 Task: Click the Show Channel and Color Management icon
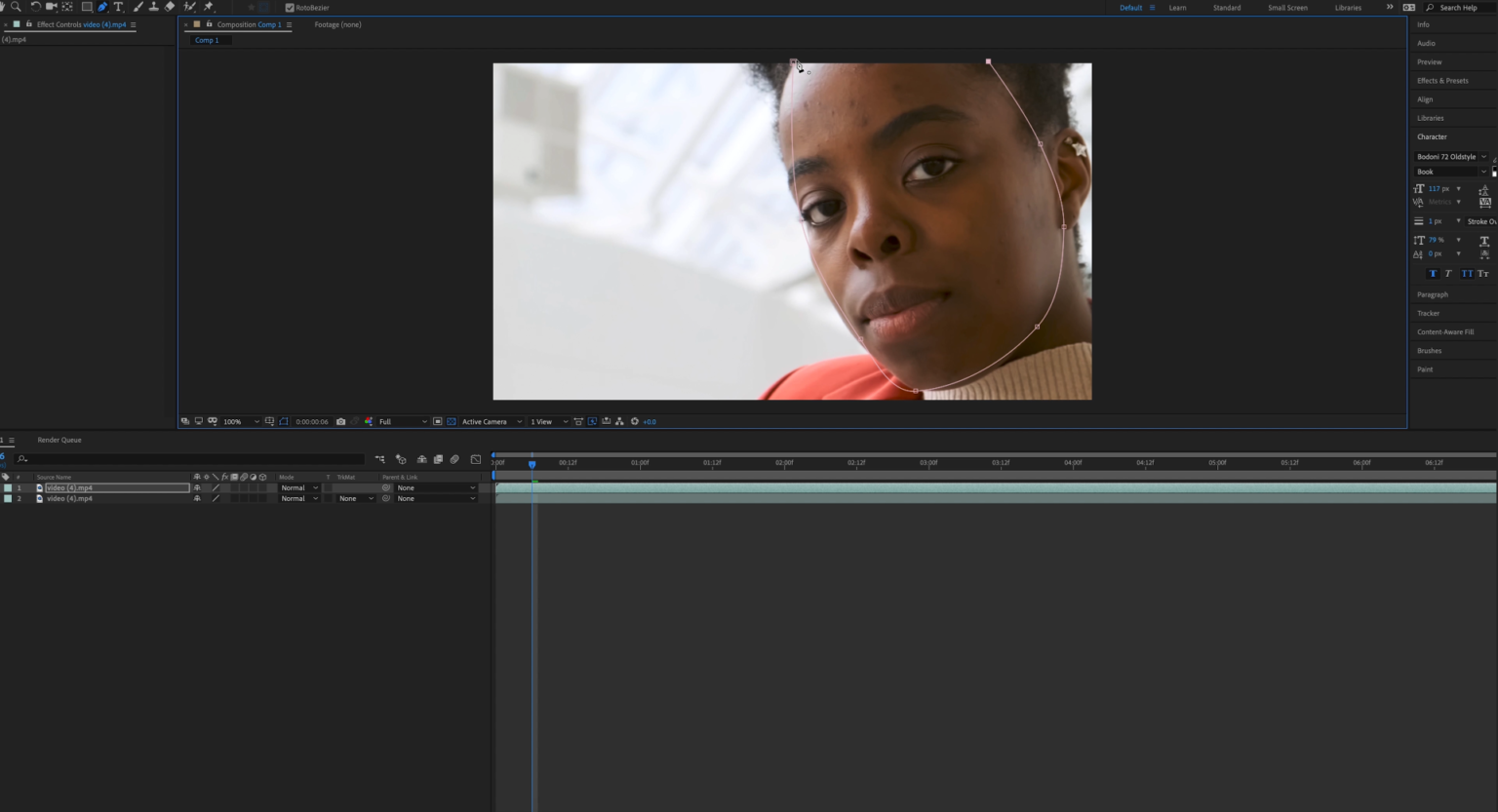367,421
